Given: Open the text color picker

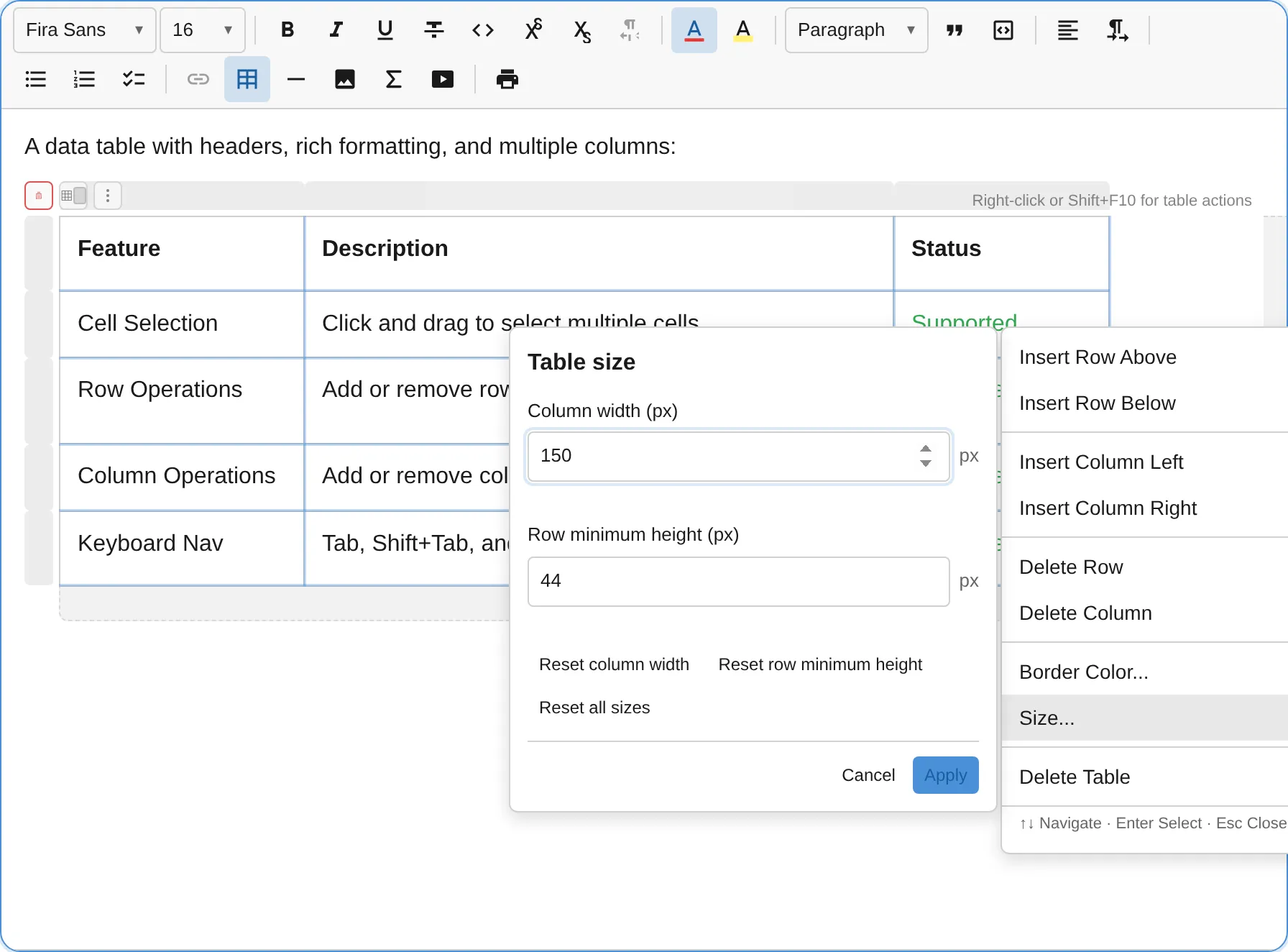Looking at the screenshot, I should click(694, 30).
